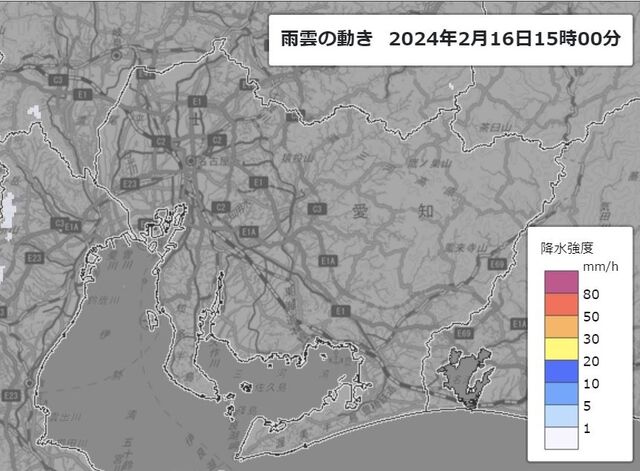Click the 知 character of Aichi label

(x=426, y=211)
